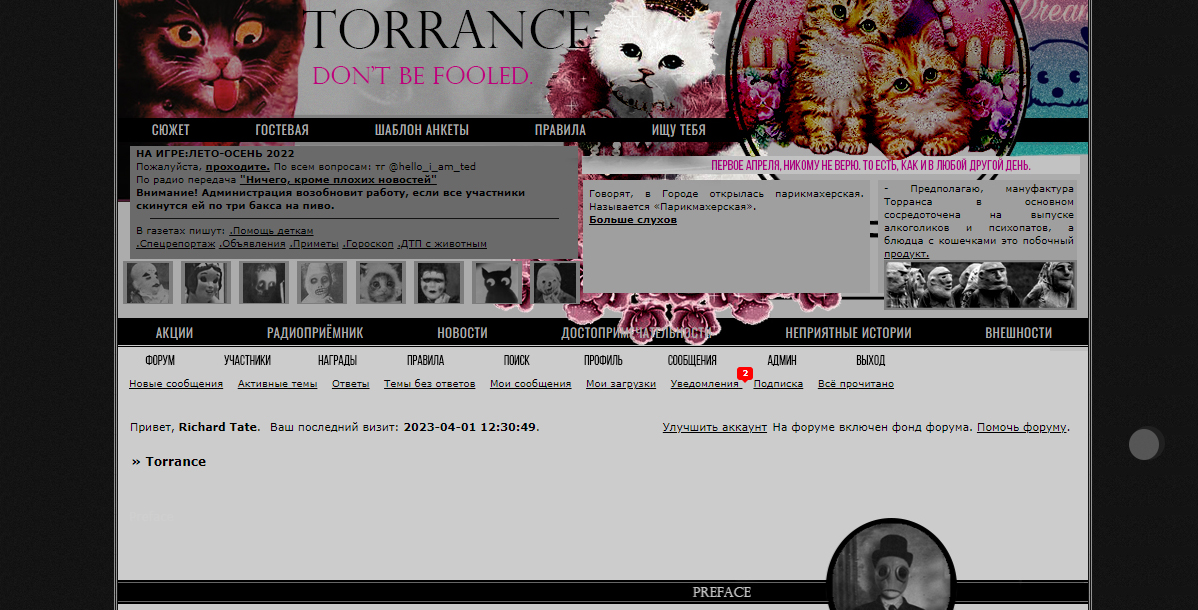This screenshot has width=1198, height=610.
Task: Click the black cat silhouette avatar
Action: click(497, 283)
